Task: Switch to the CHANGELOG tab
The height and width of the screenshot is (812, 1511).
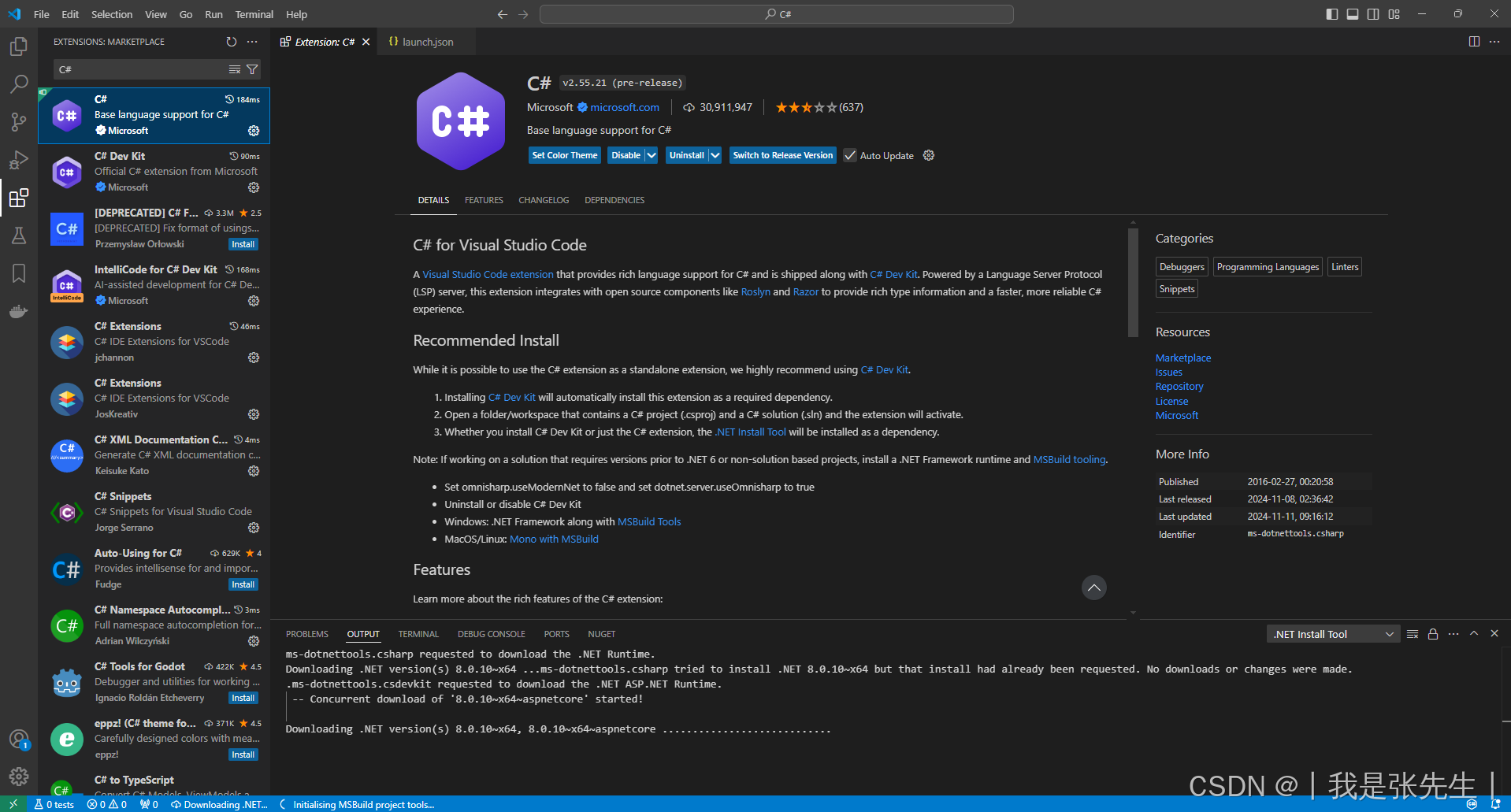Action: click(544, 200)
